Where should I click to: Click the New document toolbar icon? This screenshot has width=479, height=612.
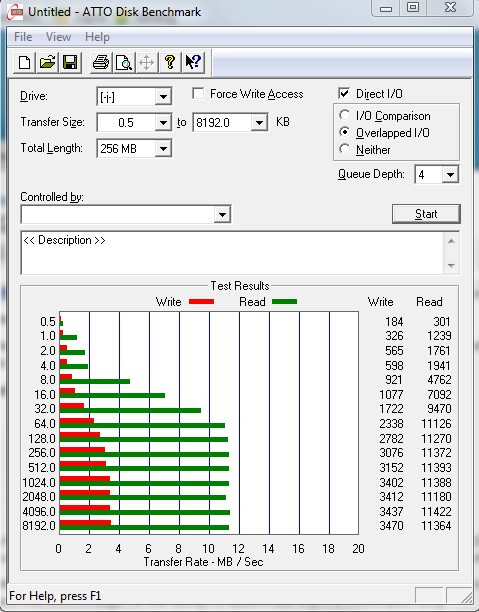pyautogui.click(x=24, y=62)
